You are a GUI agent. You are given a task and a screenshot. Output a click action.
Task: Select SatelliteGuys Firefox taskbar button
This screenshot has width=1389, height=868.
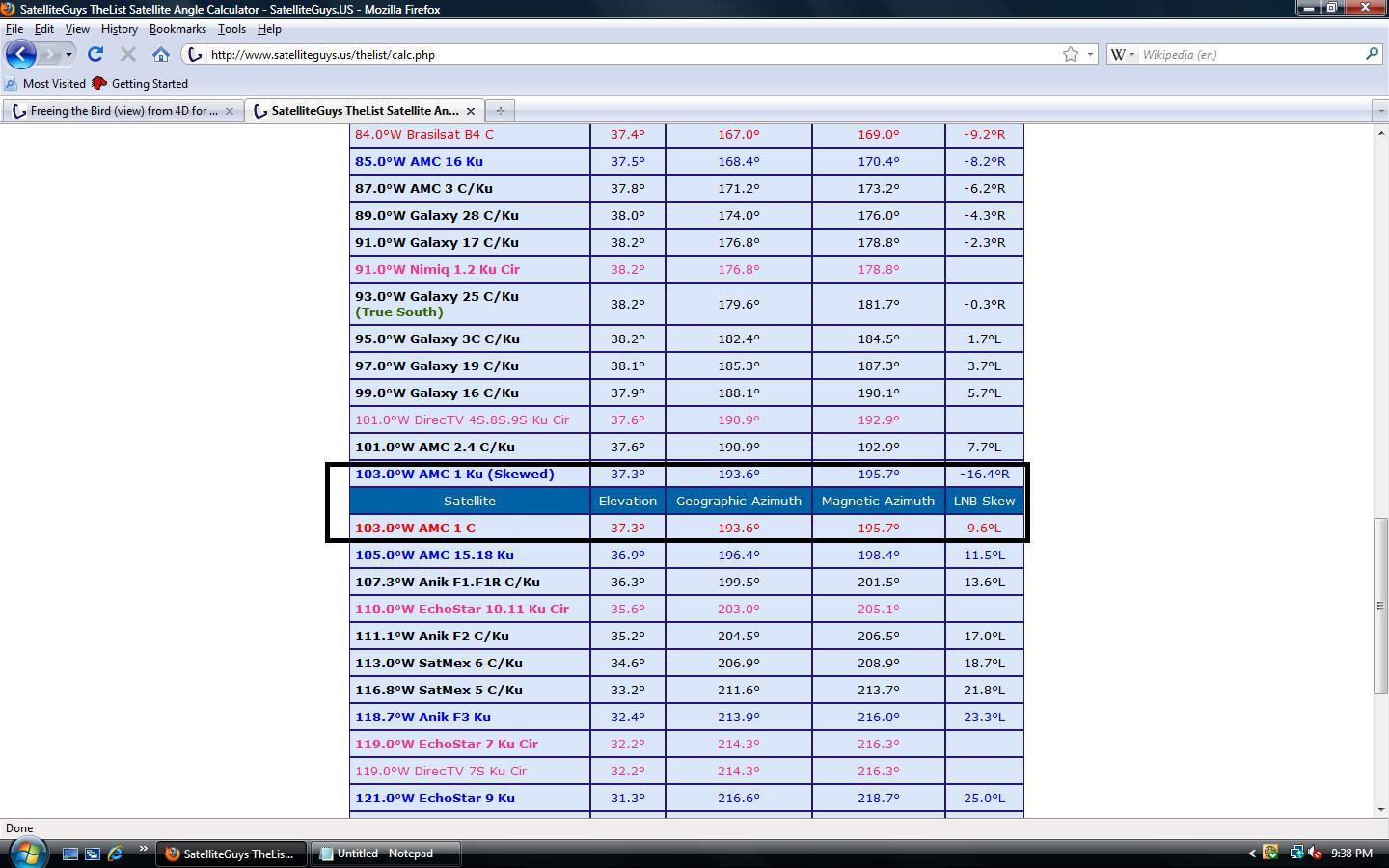(x=231, y=854)
